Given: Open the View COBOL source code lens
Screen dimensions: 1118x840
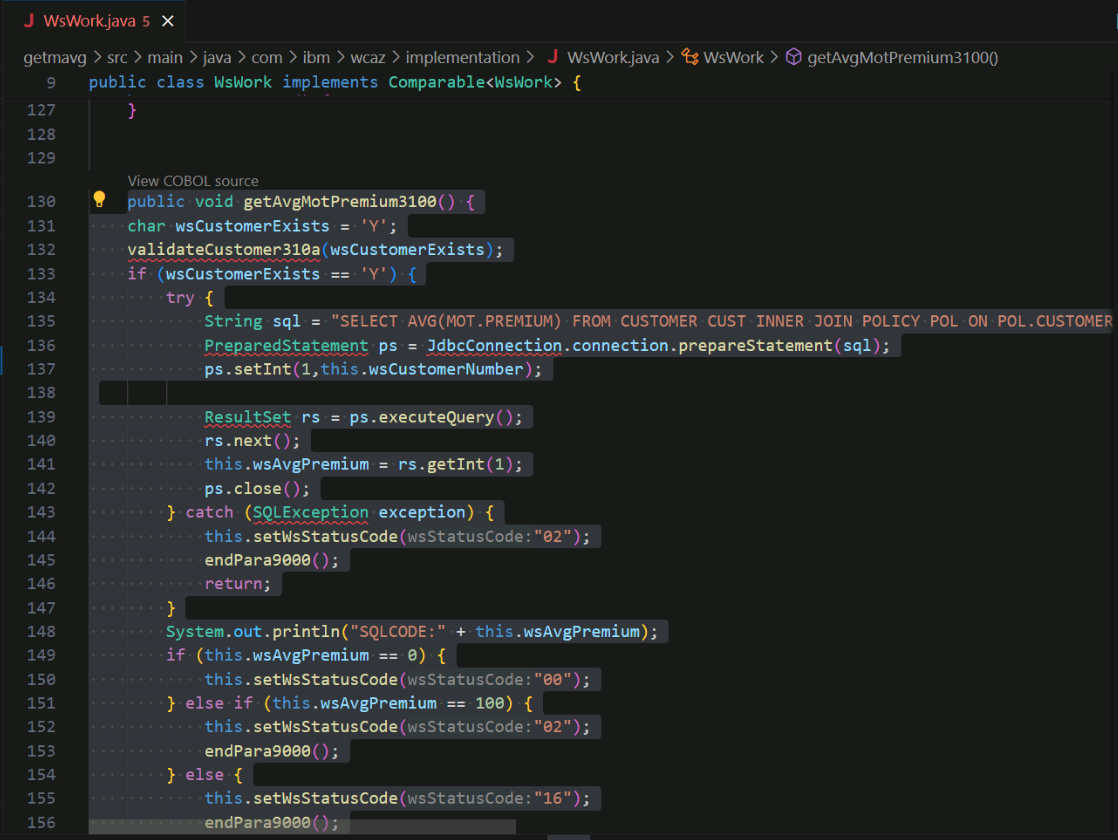Looking at the screenshot, I should click(193, 181).
